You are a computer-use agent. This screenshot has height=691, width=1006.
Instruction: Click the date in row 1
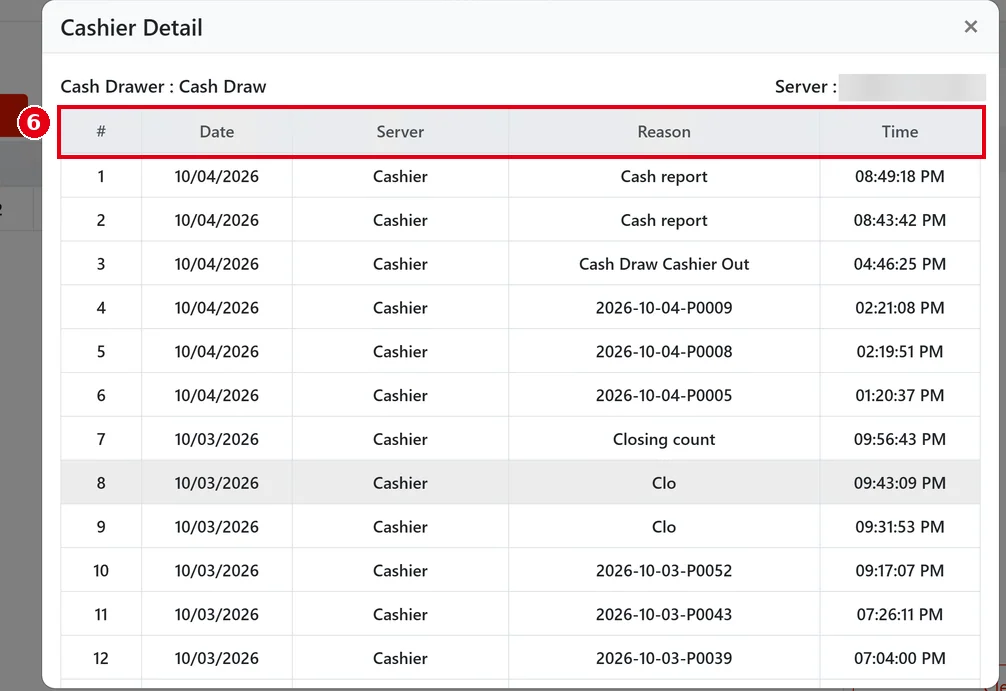[x=217, y=176]
